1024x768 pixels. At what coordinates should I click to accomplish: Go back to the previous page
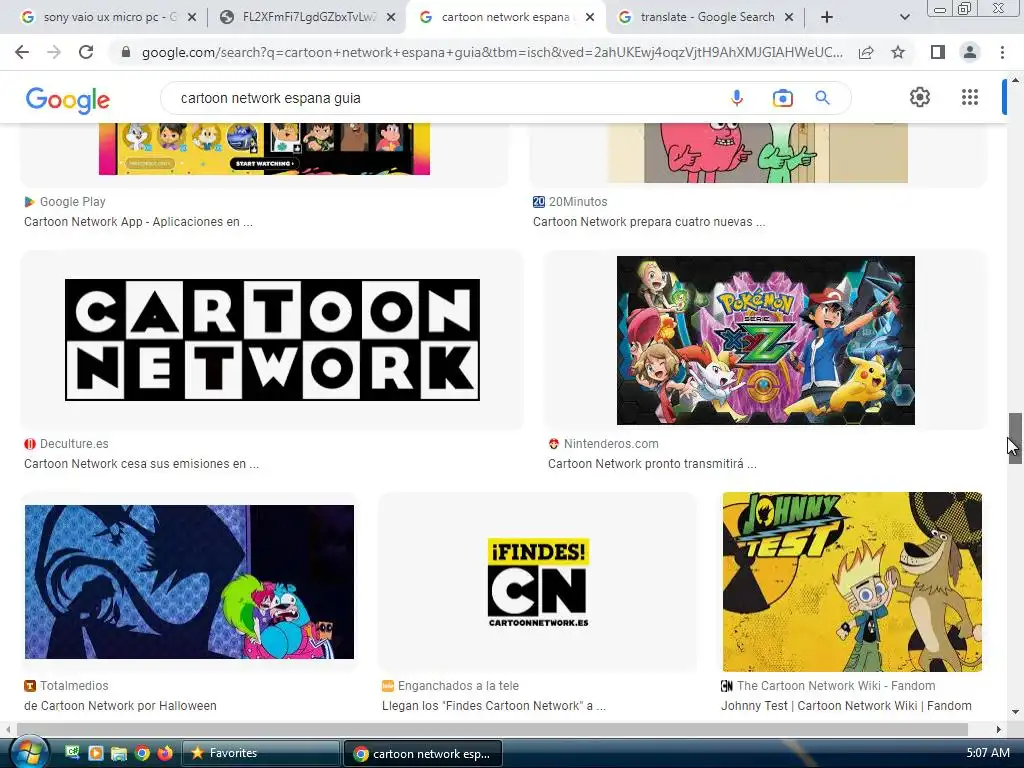pos(22,52)
